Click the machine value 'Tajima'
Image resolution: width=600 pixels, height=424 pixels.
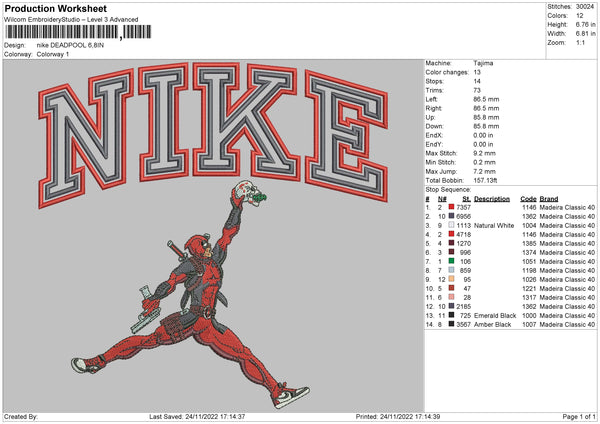483,63
